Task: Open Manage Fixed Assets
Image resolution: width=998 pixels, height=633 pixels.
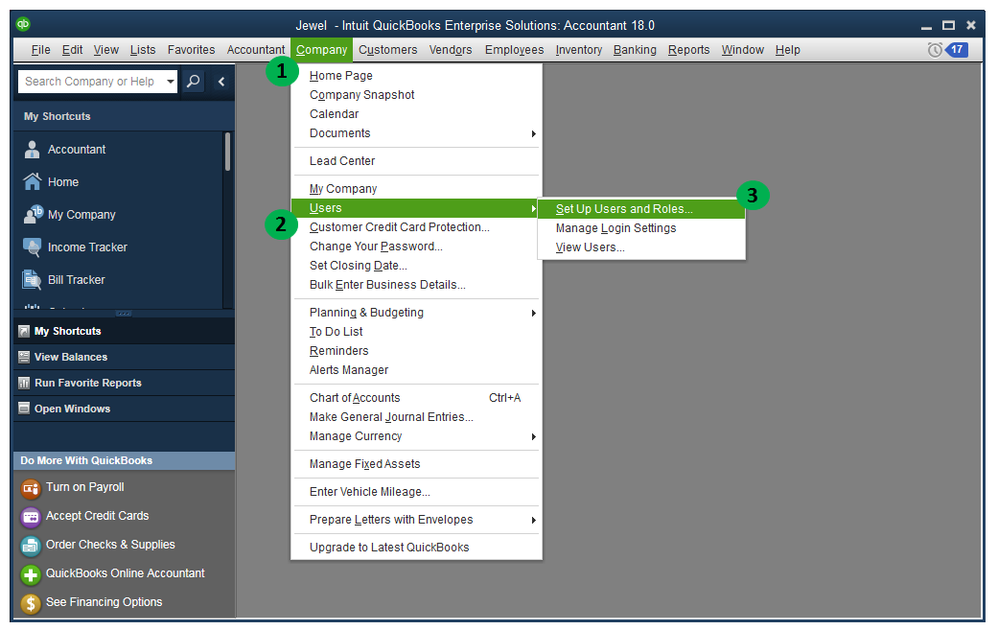Action: [x=416, y=464]
